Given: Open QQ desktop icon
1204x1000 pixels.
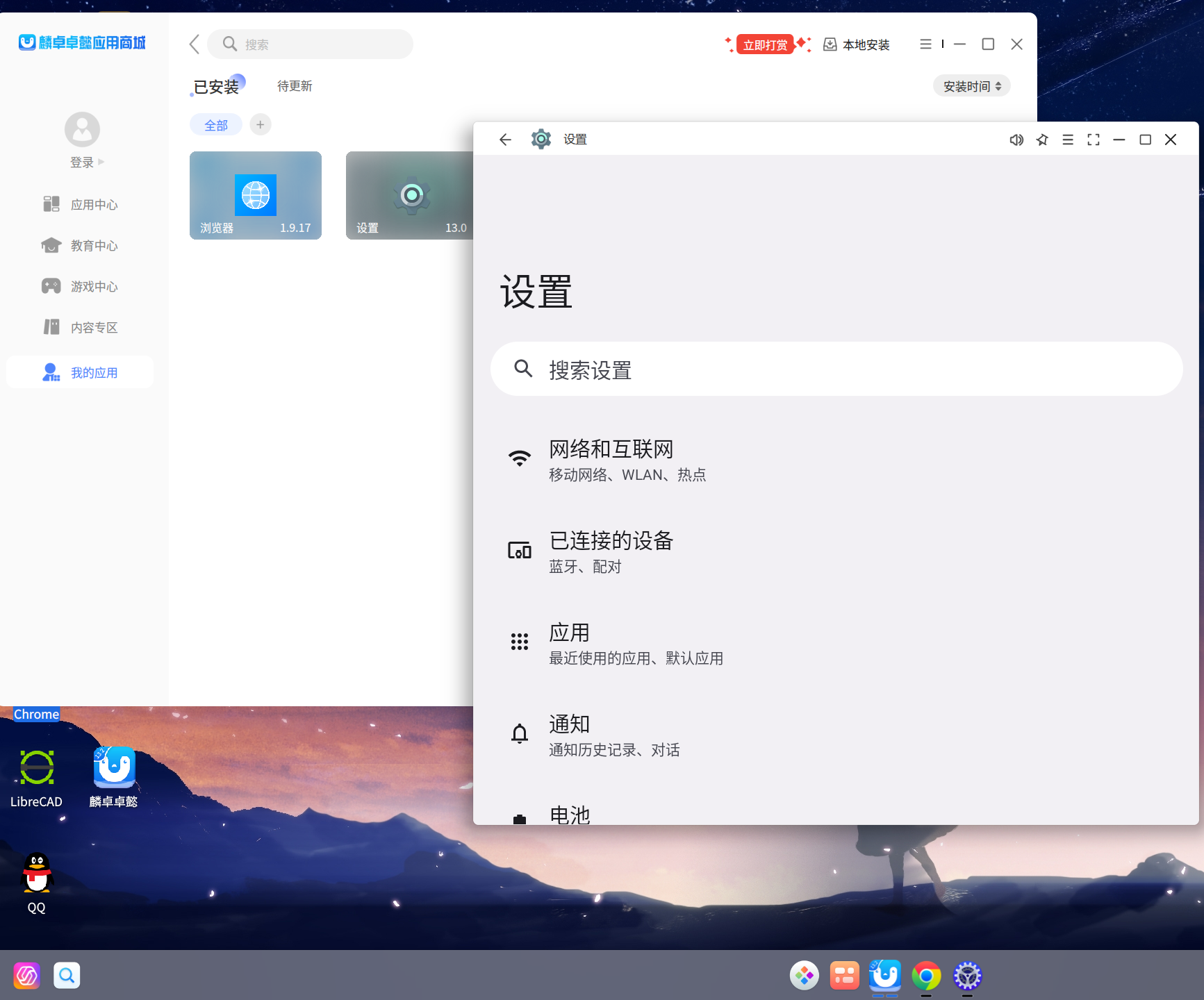Looking at the screenshot, I should 36,883.
